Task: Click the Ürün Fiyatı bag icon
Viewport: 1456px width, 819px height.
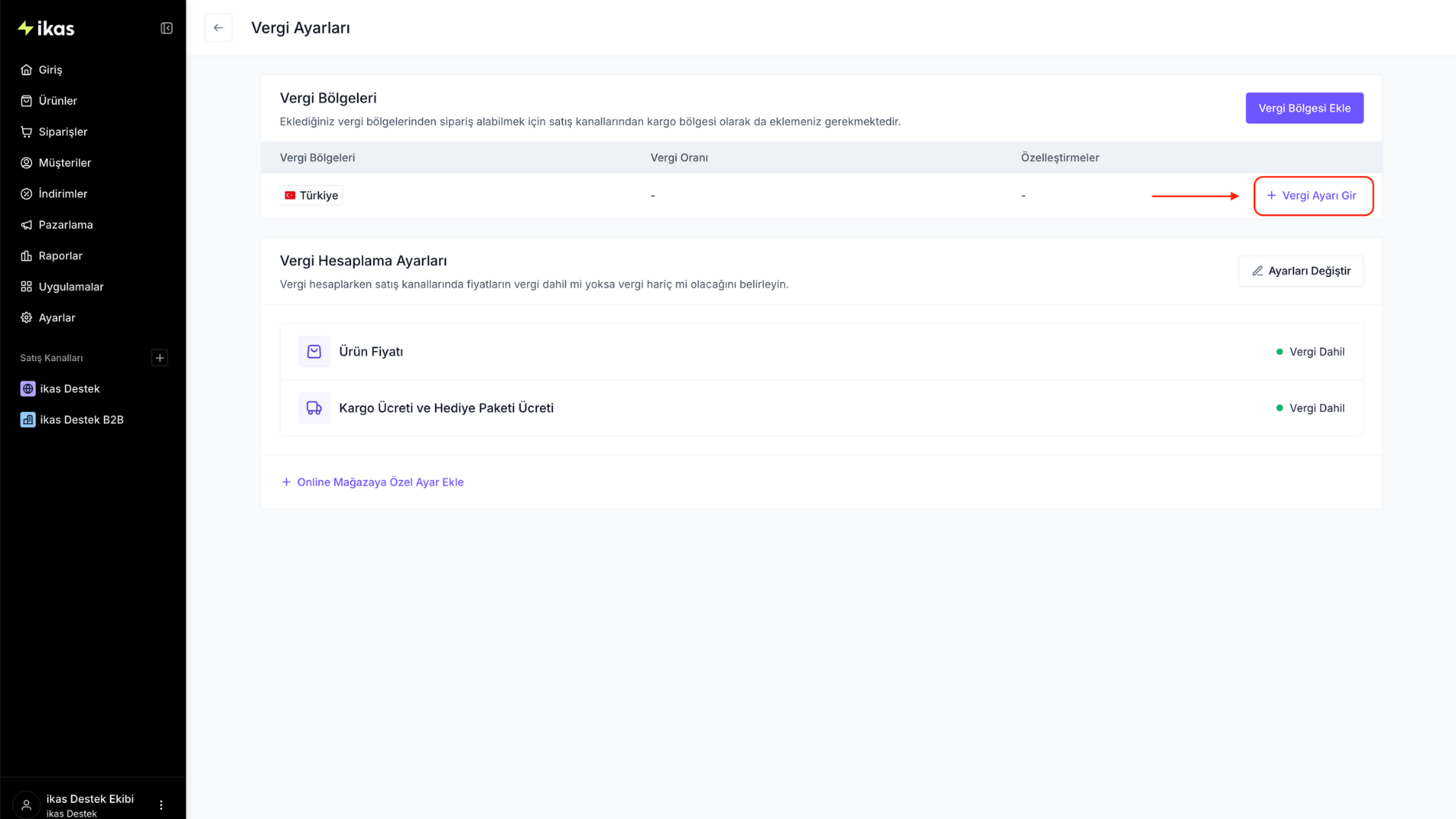Action: [x=314, y=352]
